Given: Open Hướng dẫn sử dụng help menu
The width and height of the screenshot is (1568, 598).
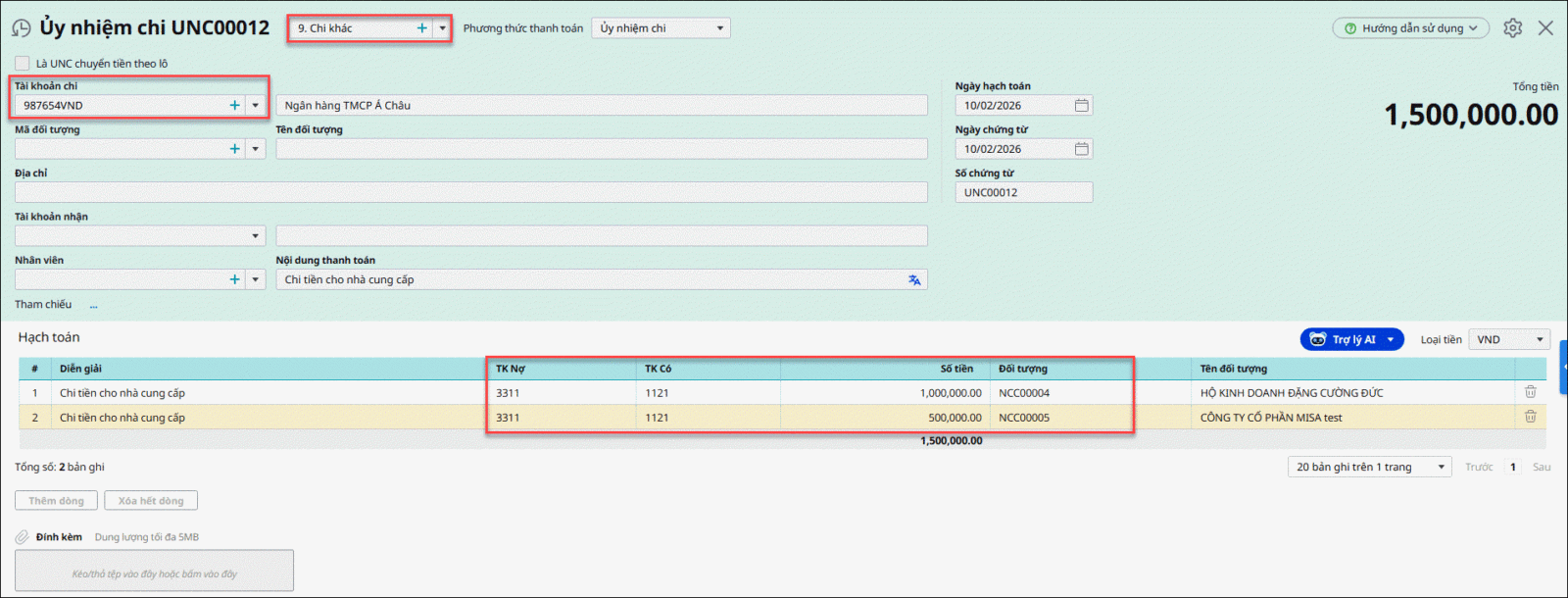Looking at the screenshot, I should pyautogui.click(x=1410, y=28).
